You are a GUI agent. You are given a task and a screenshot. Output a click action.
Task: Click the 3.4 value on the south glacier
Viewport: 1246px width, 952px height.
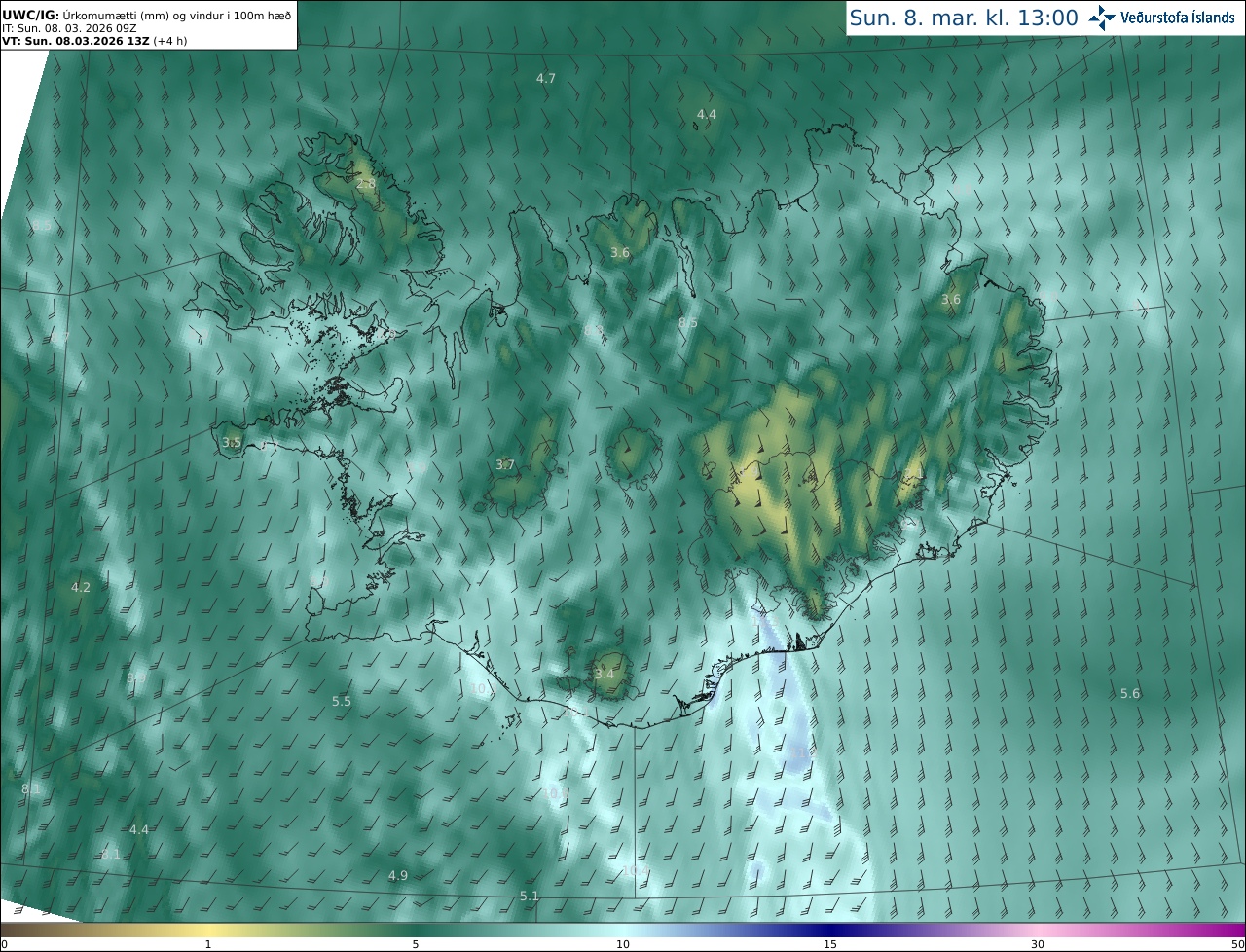[x=605, y=674]
